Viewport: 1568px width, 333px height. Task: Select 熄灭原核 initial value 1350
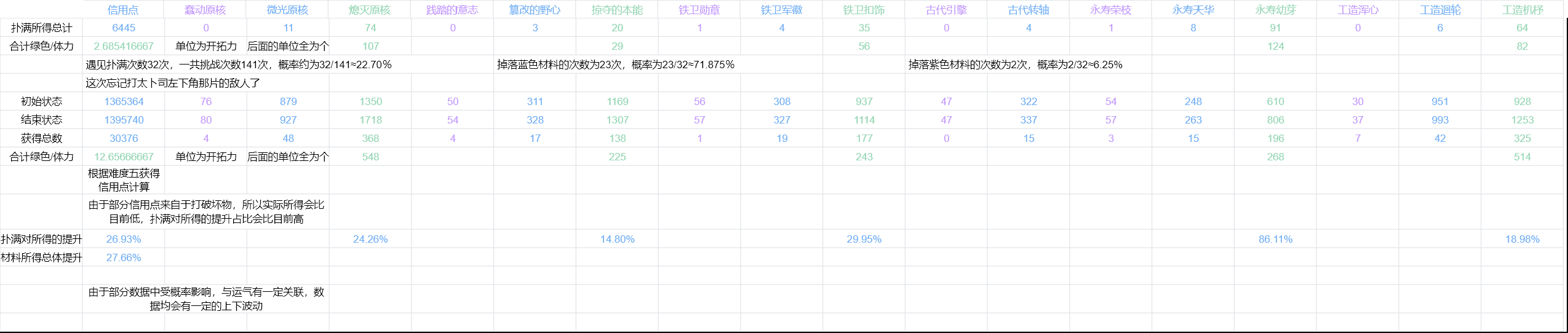click(x=370, y=101)
